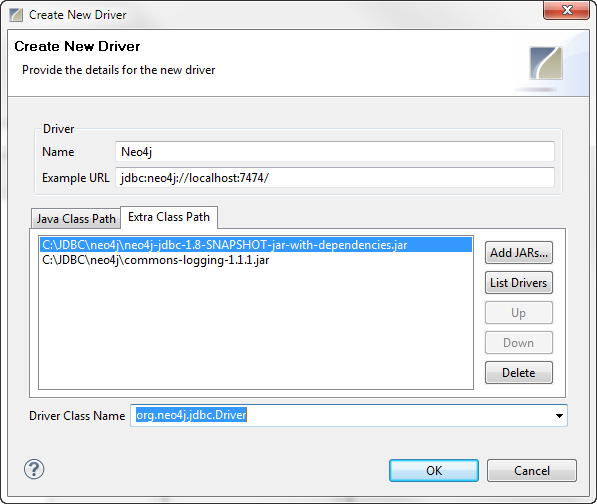Open the help question mark icon
This screenshot has height=504, width=597.
coord(34,469)
